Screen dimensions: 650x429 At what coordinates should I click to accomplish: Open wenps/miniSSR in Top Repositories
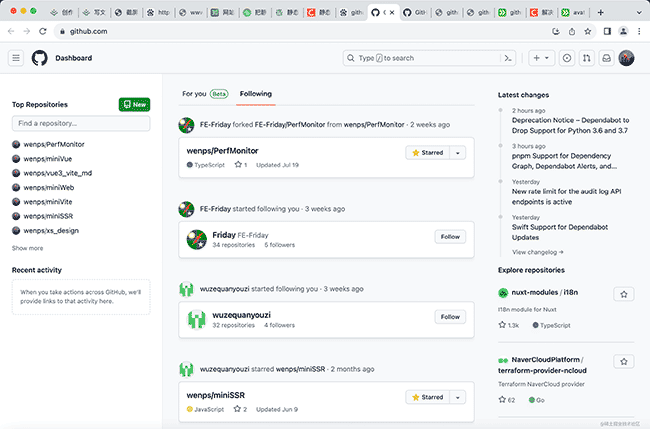[x=48, y=216]
